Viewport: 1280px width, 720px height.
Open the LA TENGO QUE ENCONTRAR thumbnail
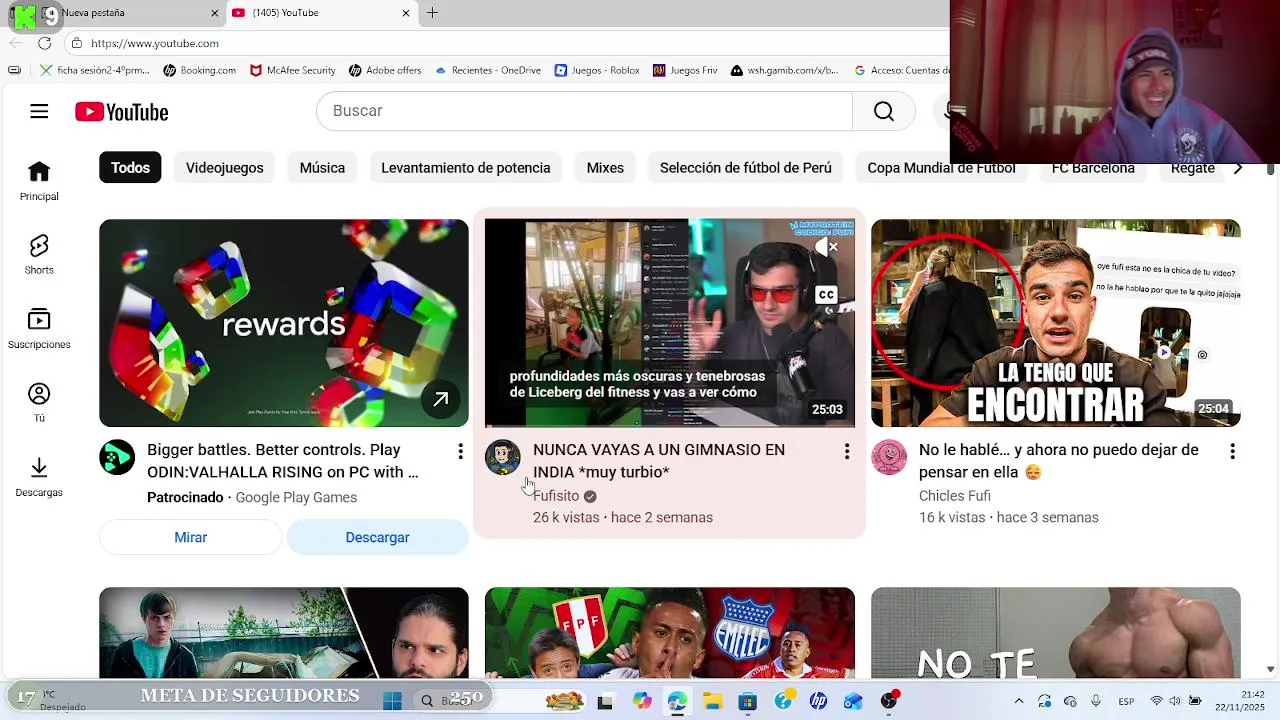[1056, 323]
